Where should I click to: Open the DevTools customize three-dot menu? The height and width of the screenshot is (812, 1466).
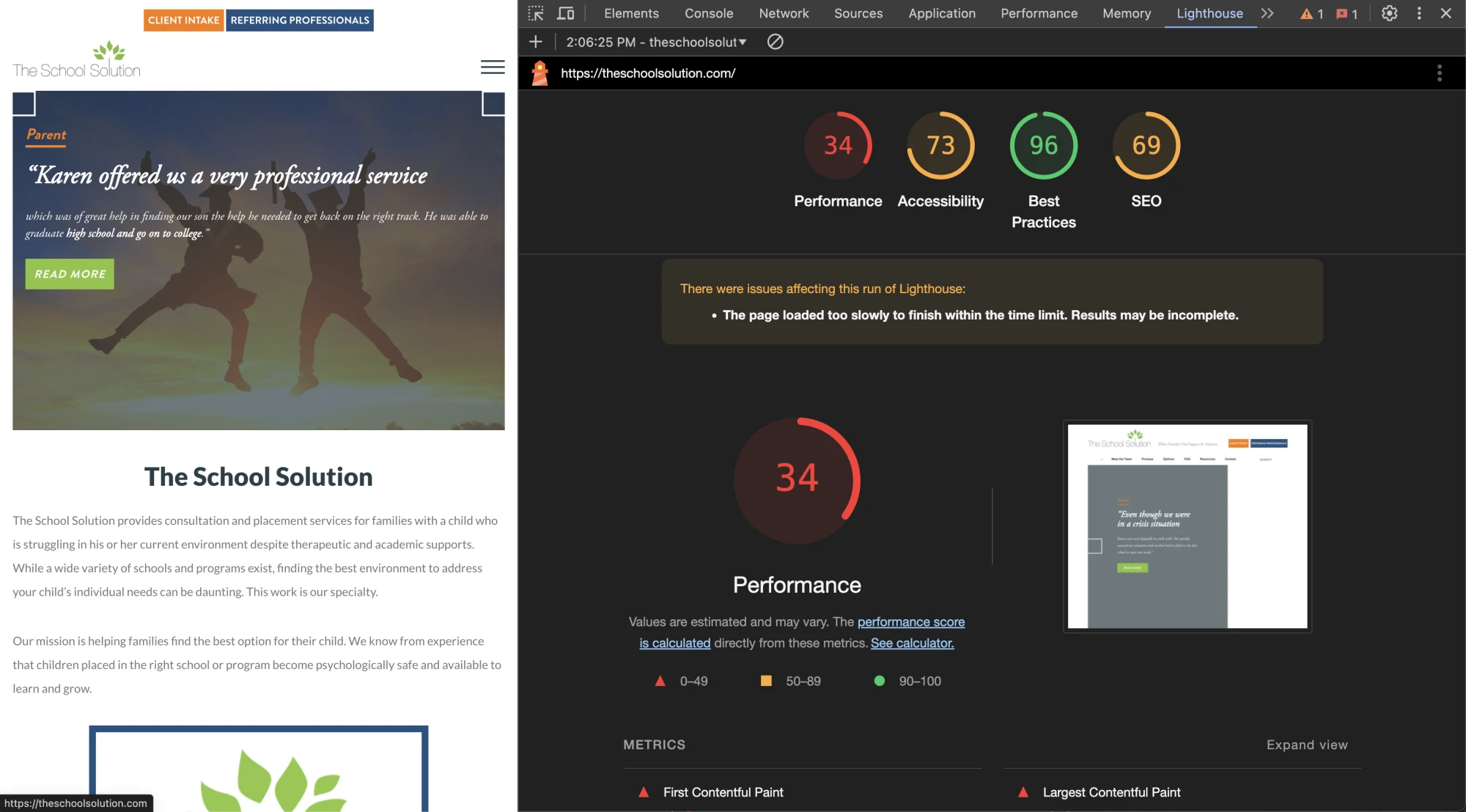[x=1419, y=13]
